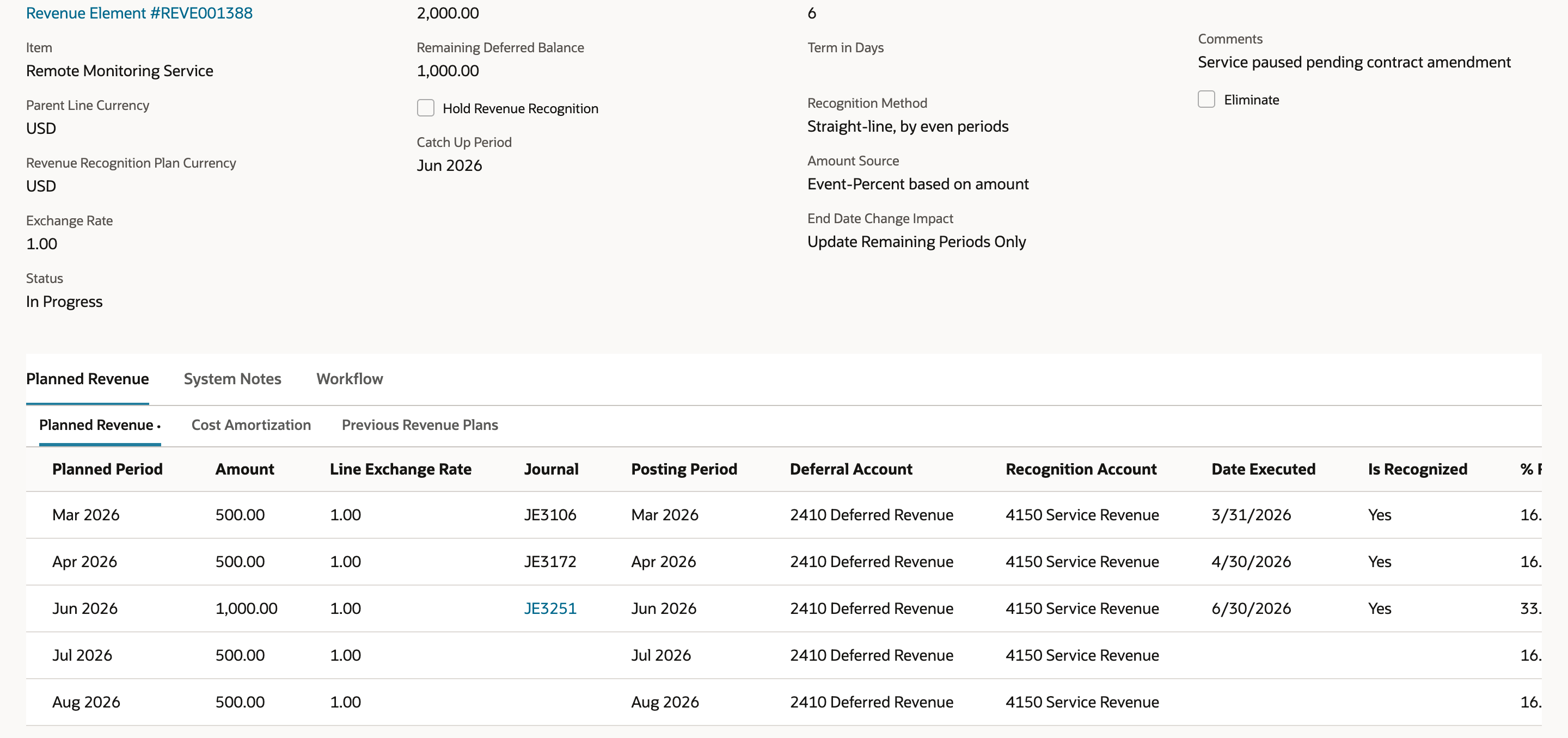Click the 3/31/2026 date executed cell
1568x738 pixels.
1251,514
